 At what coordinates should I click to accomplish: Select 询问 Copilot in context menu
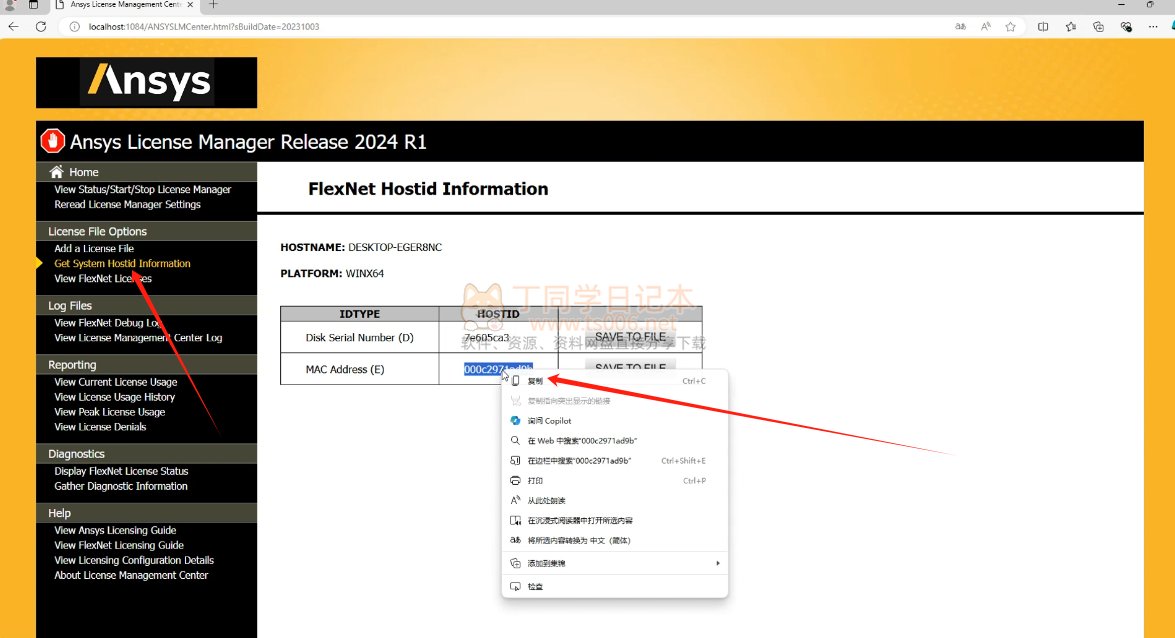click(x=549, y=421)
